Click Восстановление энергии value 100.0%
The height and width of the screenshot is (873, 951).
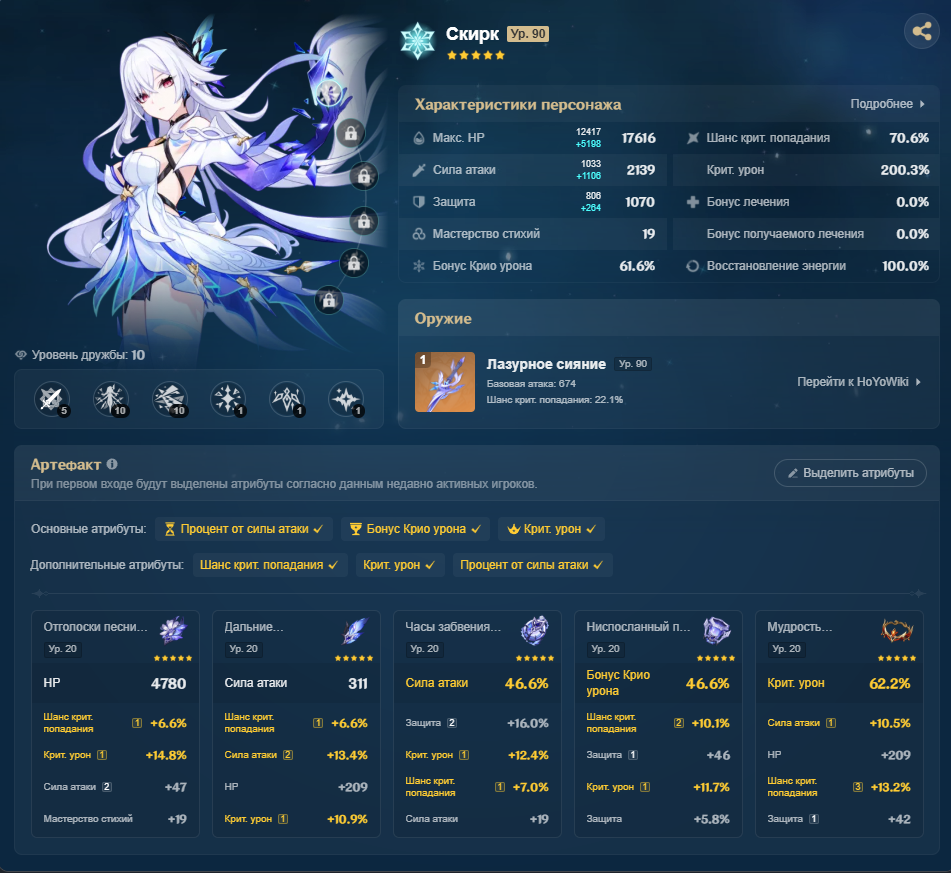(x=905, y=266)
